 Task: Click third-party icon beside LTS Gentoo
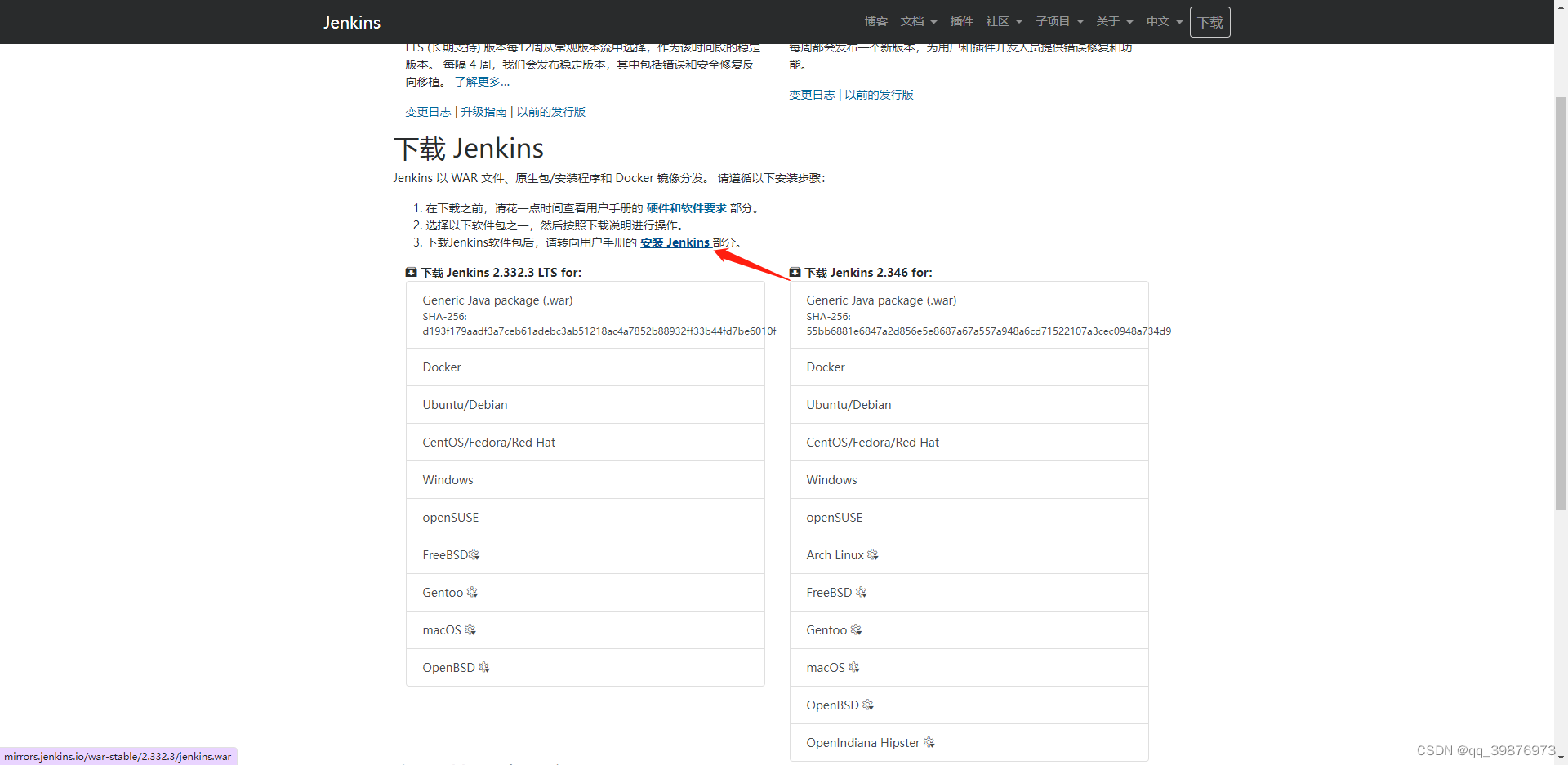pyautogui.click(x=472, y=592)
